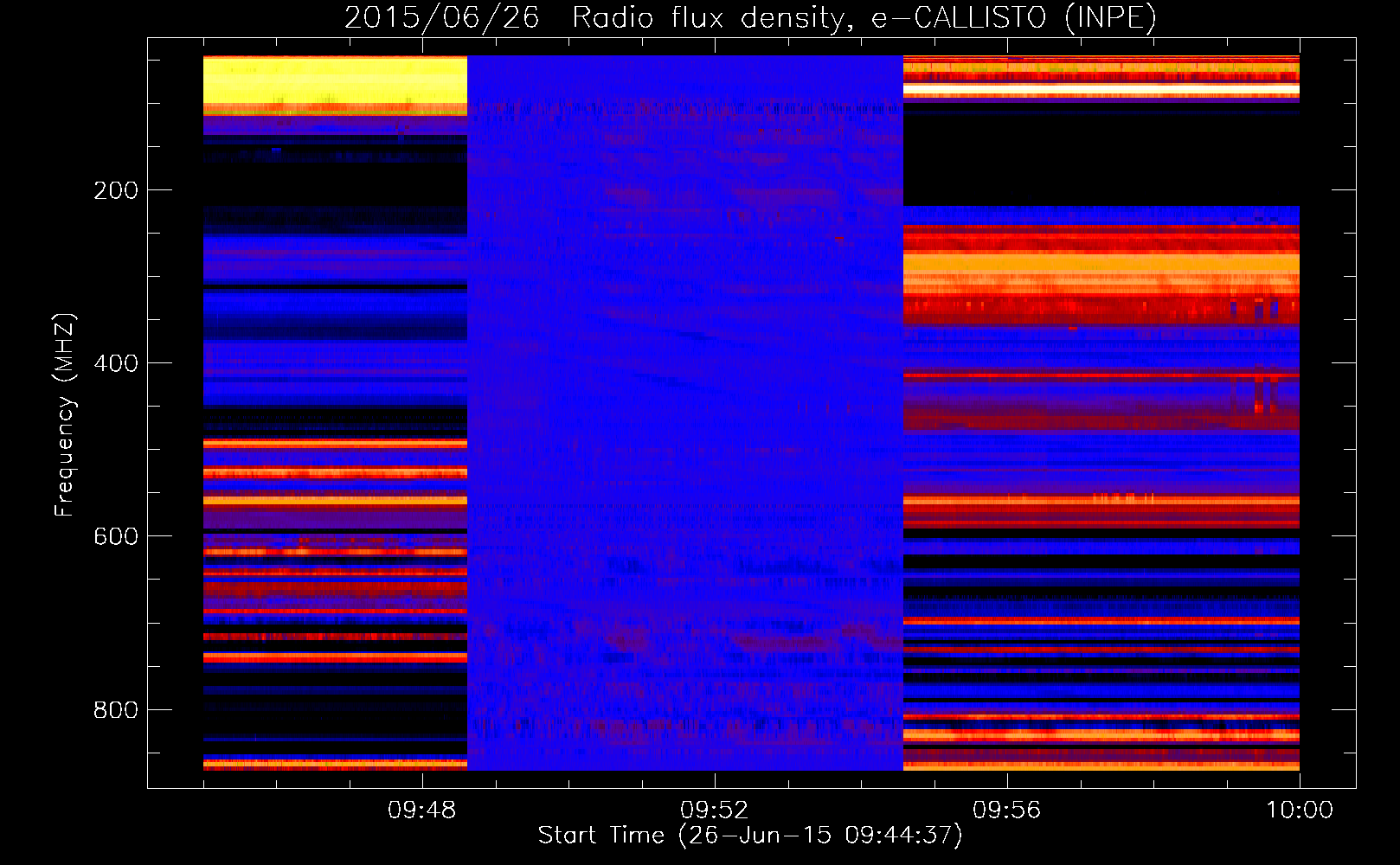This screenshot has width=1400, height=865.
Task: Select the 09:48 time tick label
Action: pyautogui.click(x=422, y=811)
